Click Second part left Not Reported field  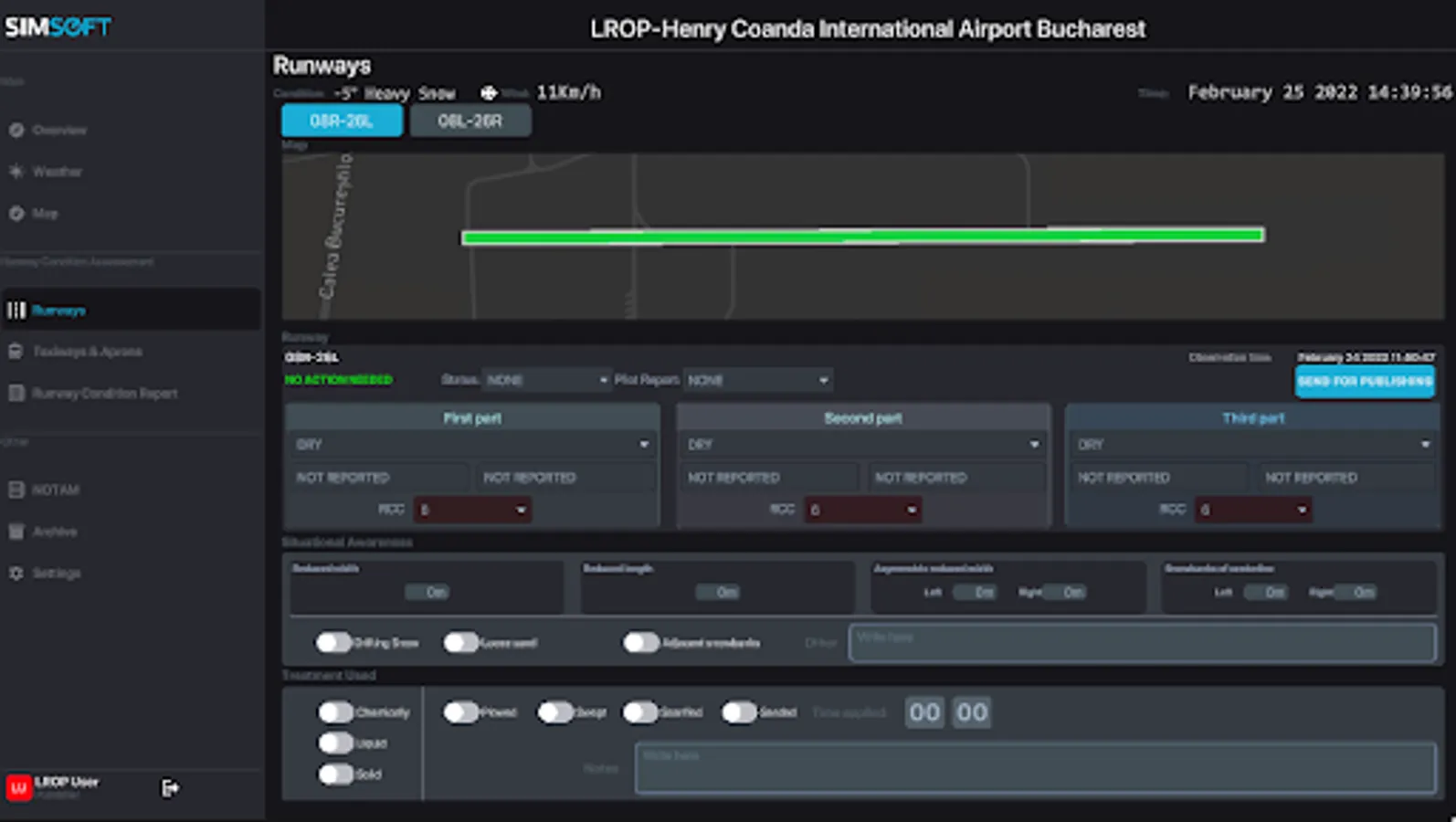click(x=769, y=477)
